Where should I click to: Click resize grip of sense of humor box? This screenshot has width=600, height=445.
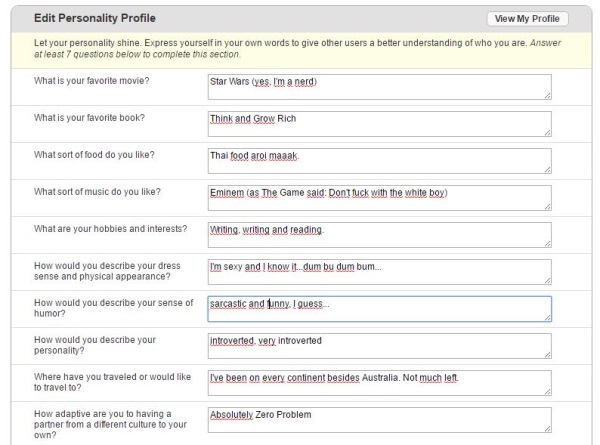[x=546, y=318]
